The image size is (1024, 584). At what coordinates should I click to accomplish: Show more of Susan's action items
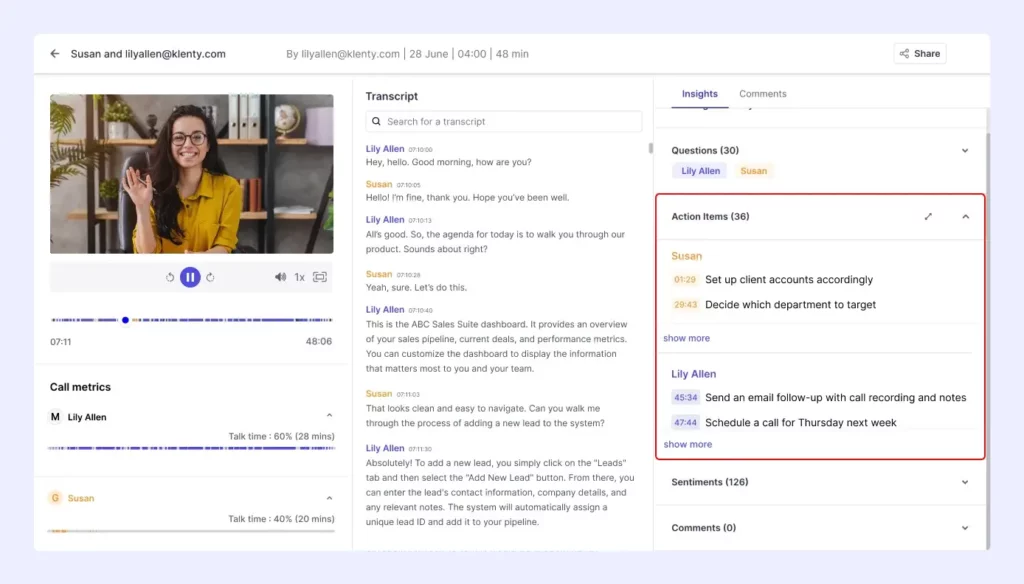tap(686, 338)
